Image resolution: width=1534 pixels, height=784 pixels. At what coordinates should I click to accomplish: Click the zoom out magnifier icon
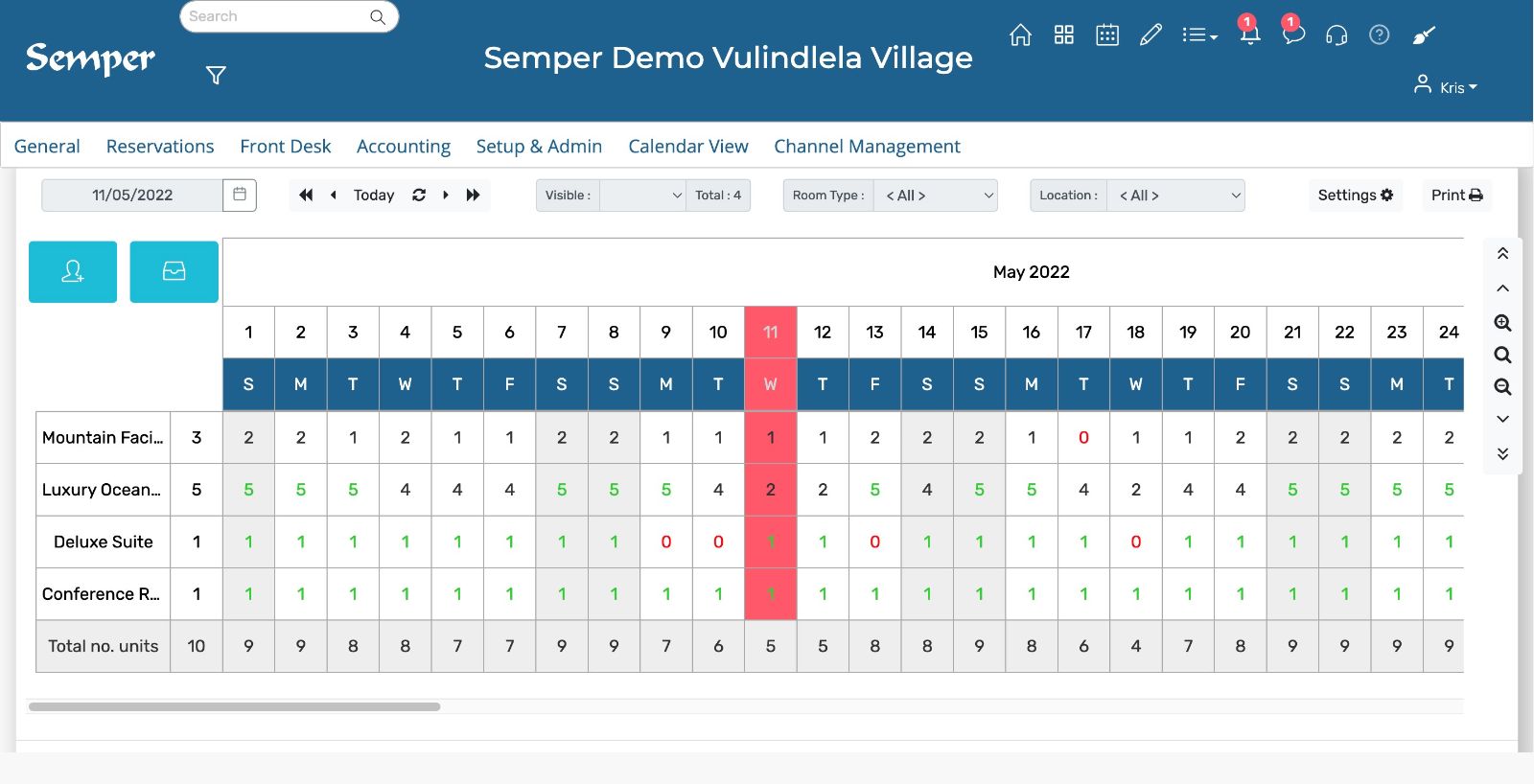[1502, 387]
